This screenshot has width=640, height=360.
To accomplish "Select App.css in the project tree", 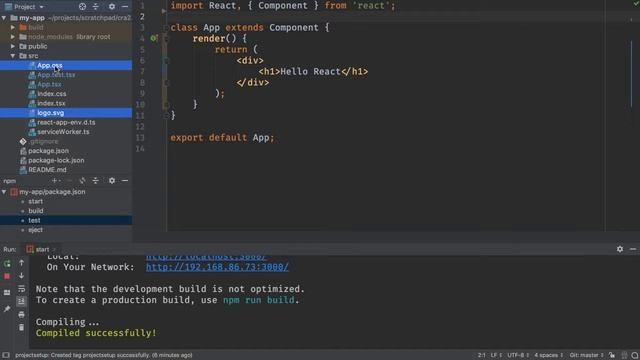I will pyautogui.click(x=50, y=65).
